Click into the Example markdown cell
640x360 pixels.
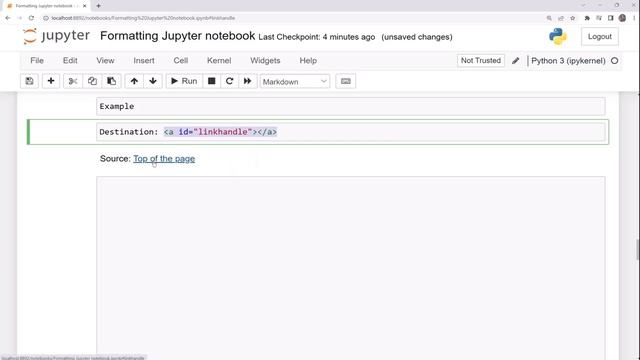pyautogui.click(x=351, y=107)
